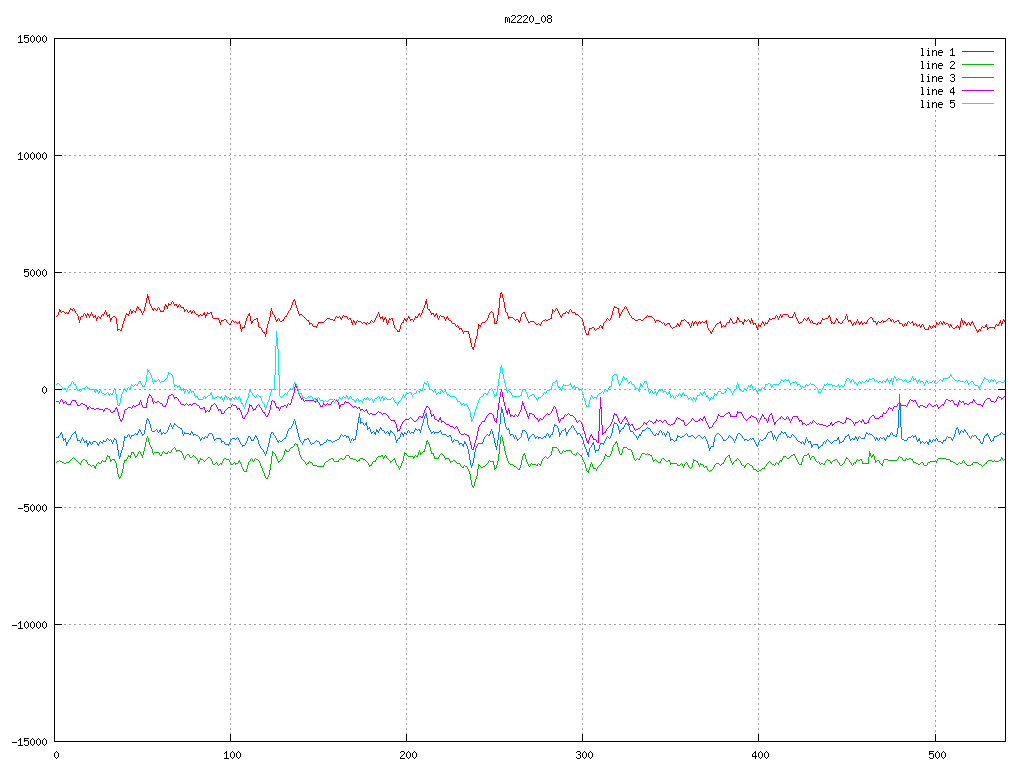Click the blue spike near x=480
The image size is (1024, 768).
(x=899, y=415)
